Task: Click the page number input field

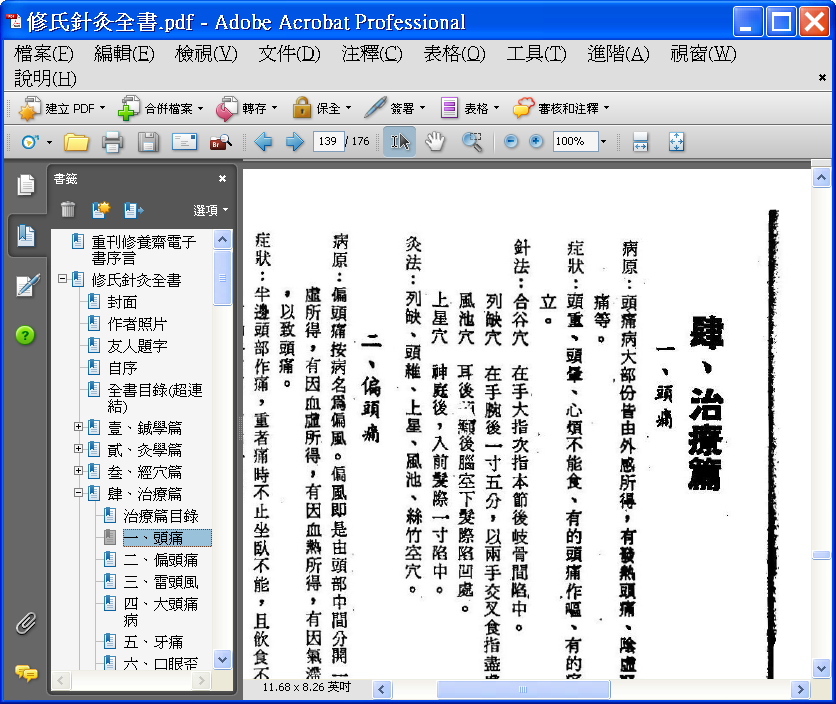Action: [327, 141]
